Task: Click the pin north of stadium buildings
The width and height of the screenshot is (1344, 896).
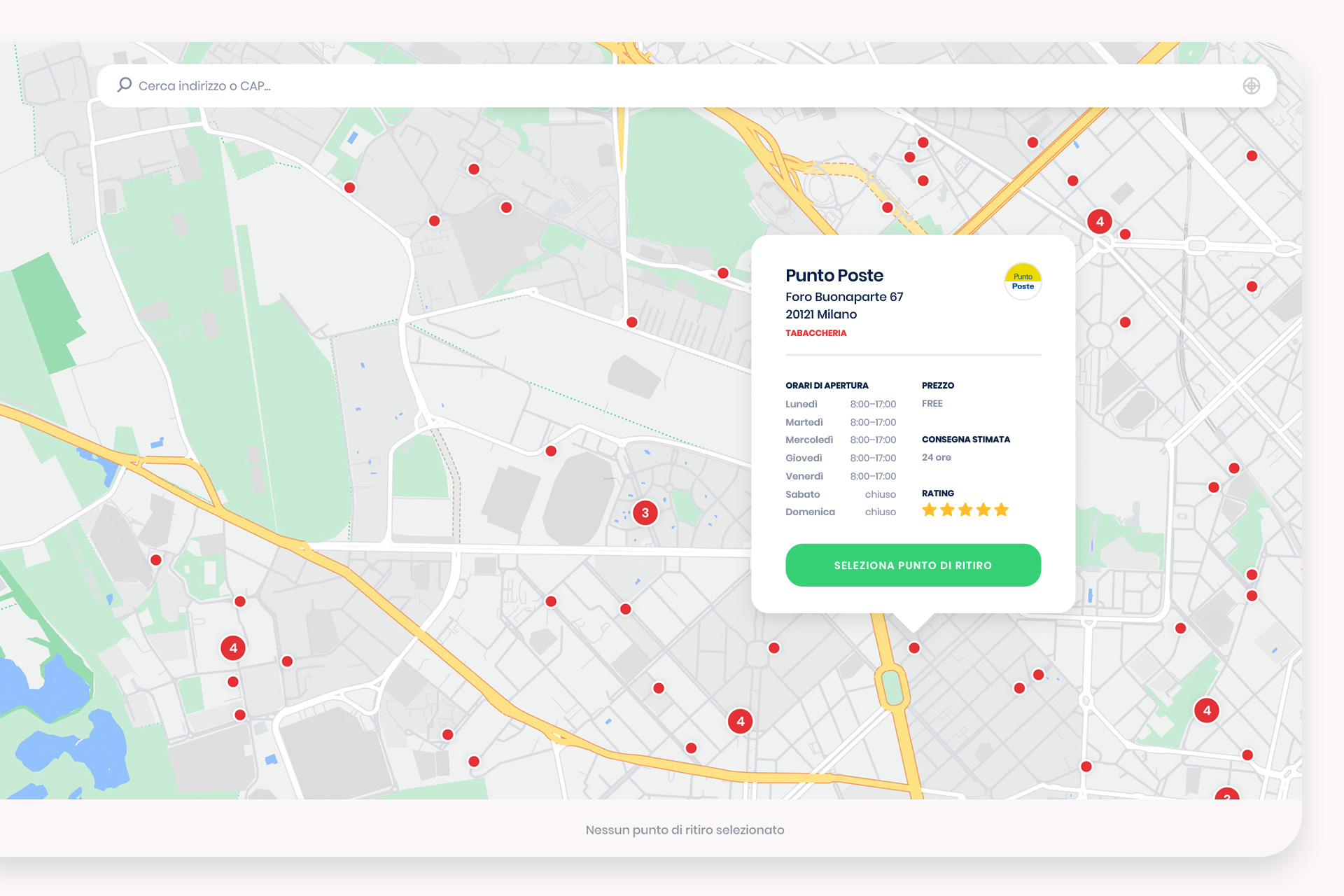Action: (551, 451)
